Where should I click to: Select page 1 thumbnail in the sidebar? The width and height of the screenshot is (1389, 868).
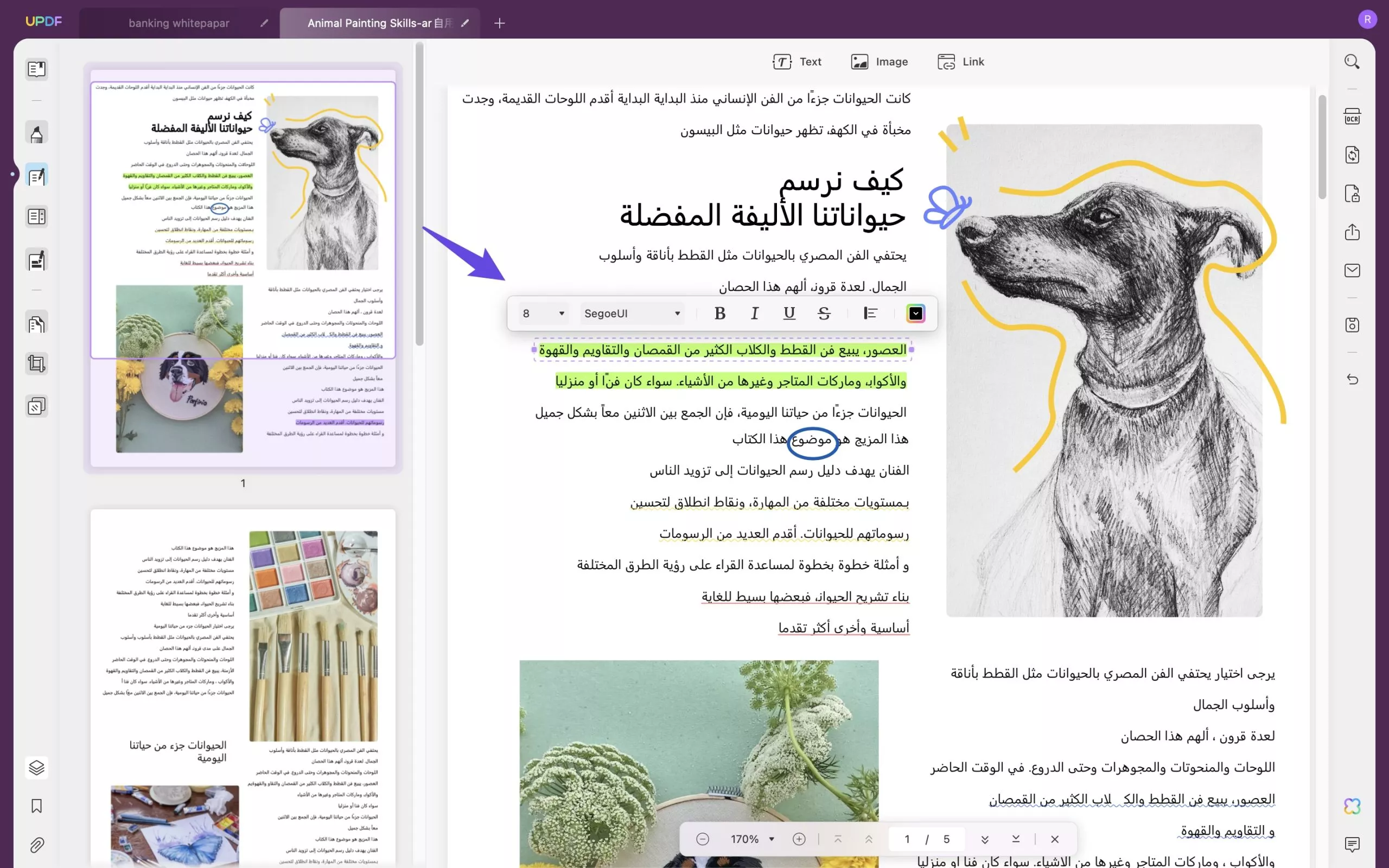[x=244, y=264]
